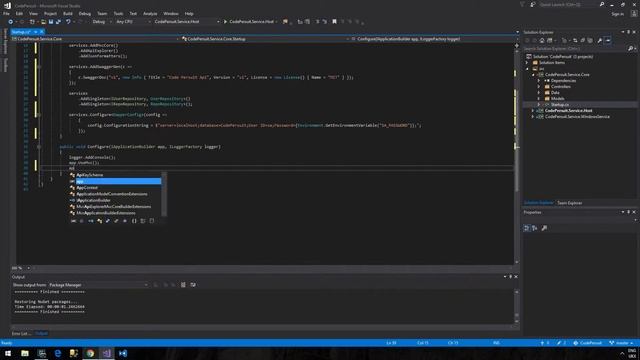640x360 pixels.
Task: Open the editor zoom percentage dropdown
Action: [x=21, y=268]
